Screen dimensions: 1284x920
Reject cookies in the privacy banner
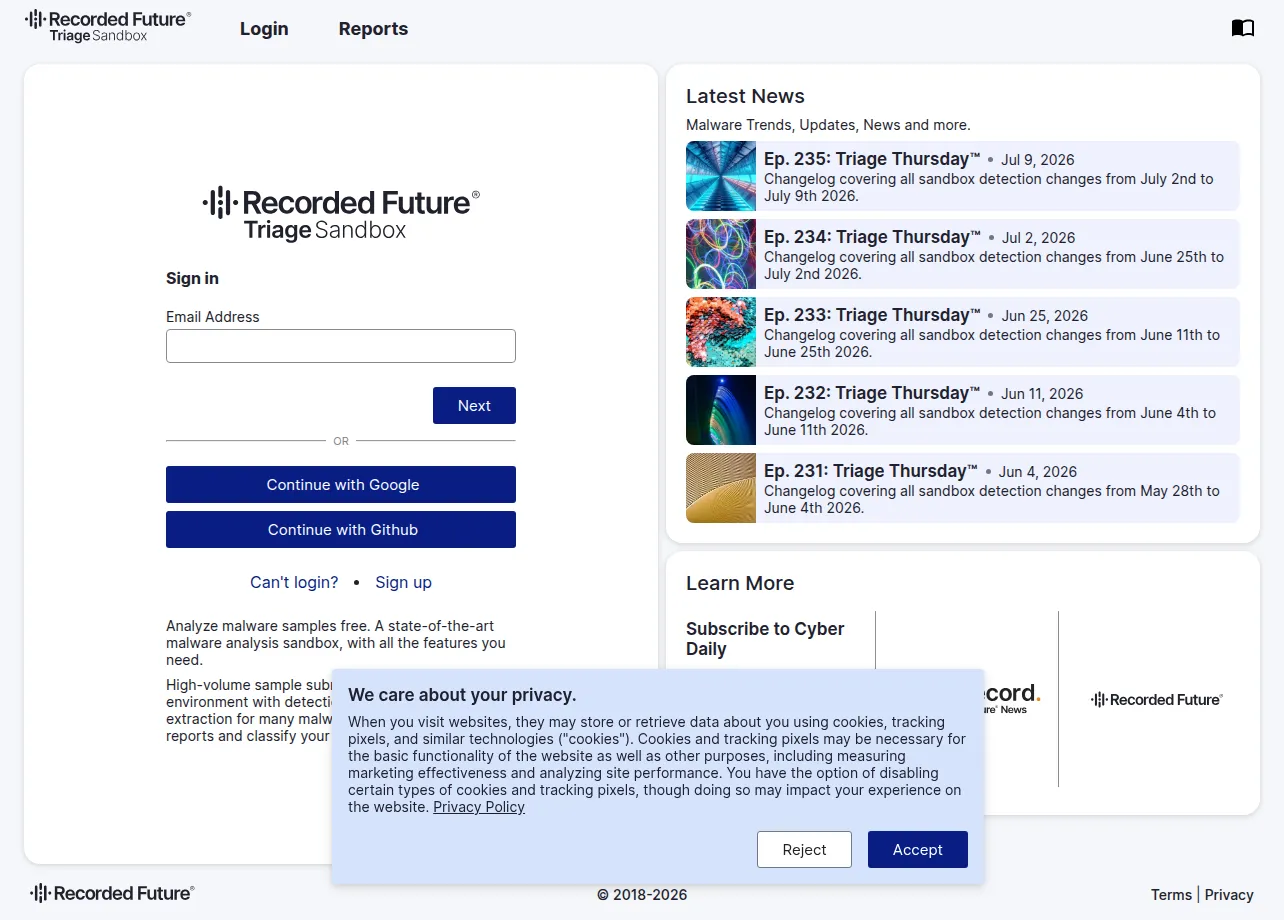pos(804,850)
